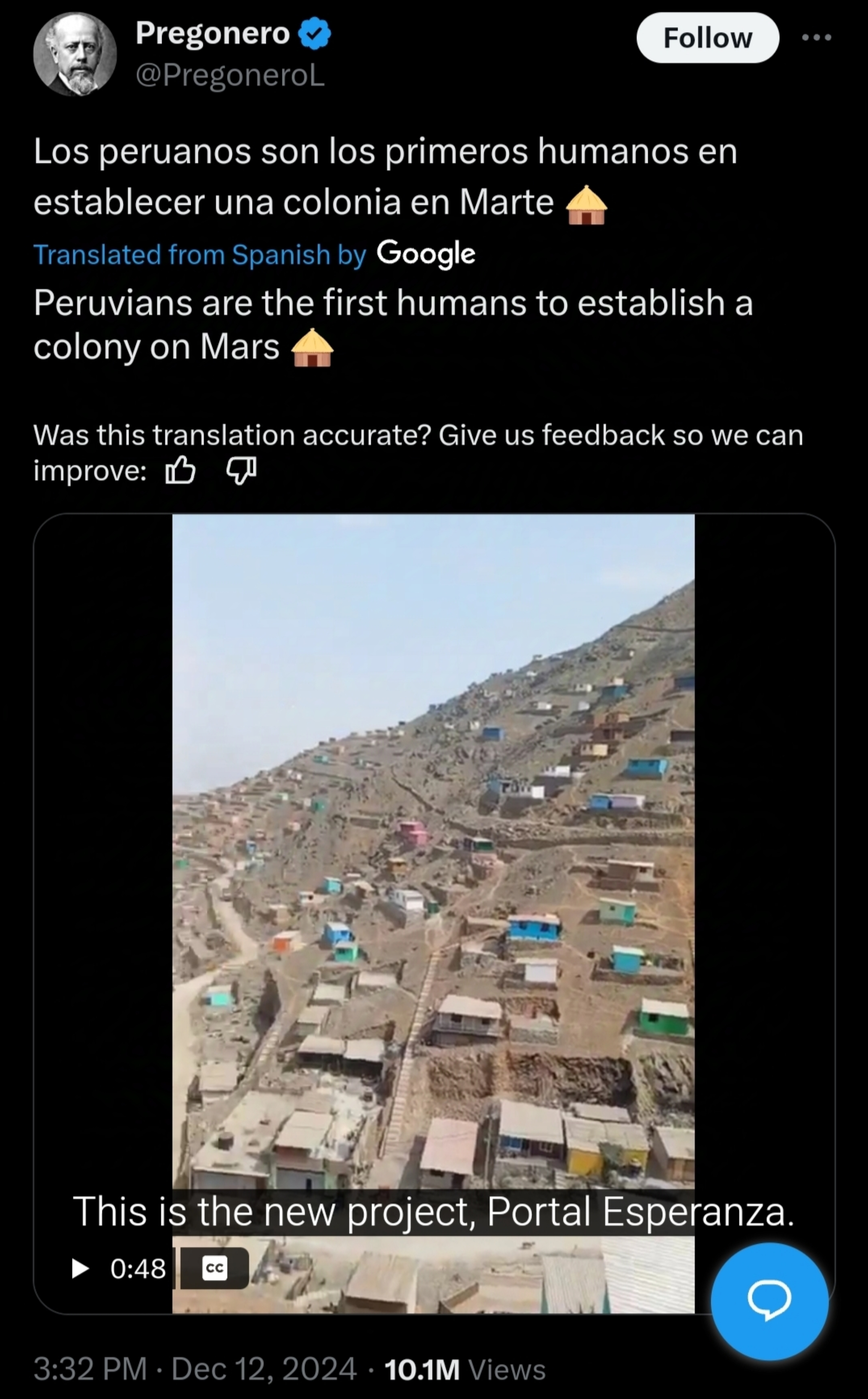Open the @PregoneroL handle
This screenshot has height=1399, width=868.
(x=230, y=75)
